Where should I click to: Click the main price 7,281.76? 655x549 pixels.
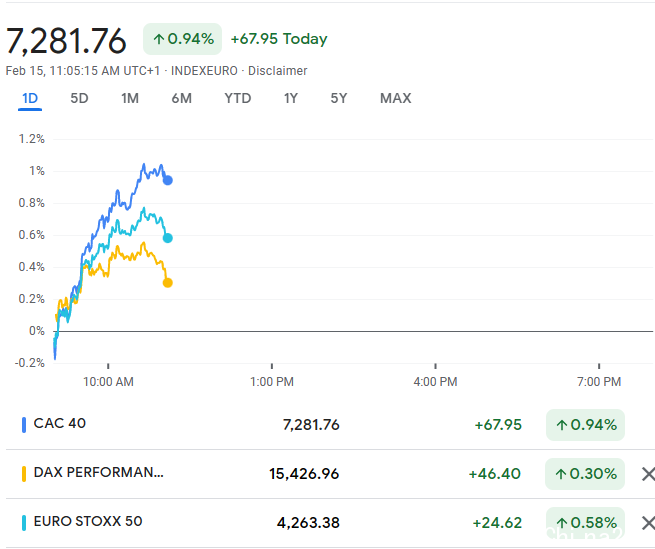66,41
